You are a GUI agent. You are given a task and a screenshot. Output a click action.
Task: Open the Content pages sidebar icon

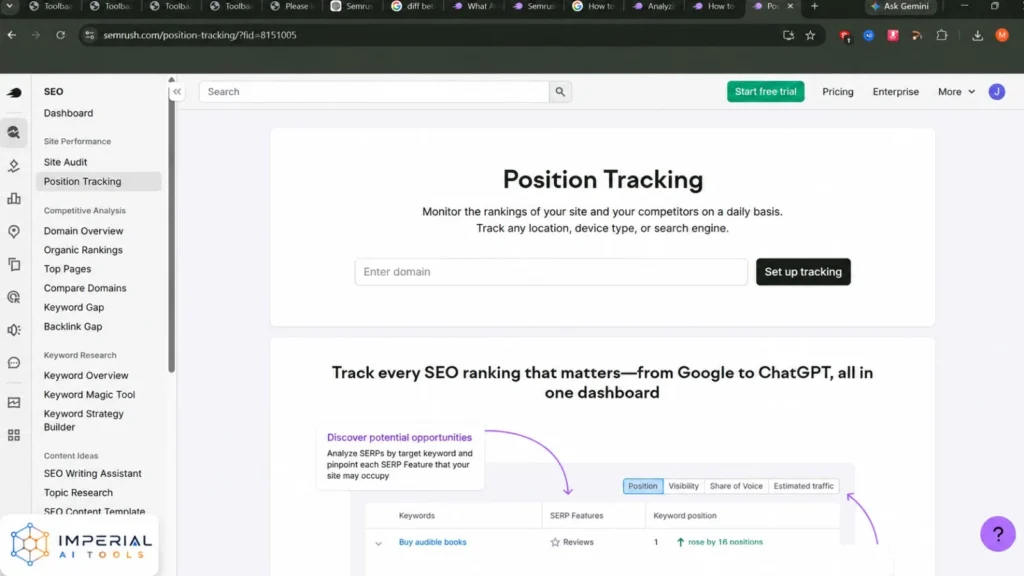click(x=14, y=264)
